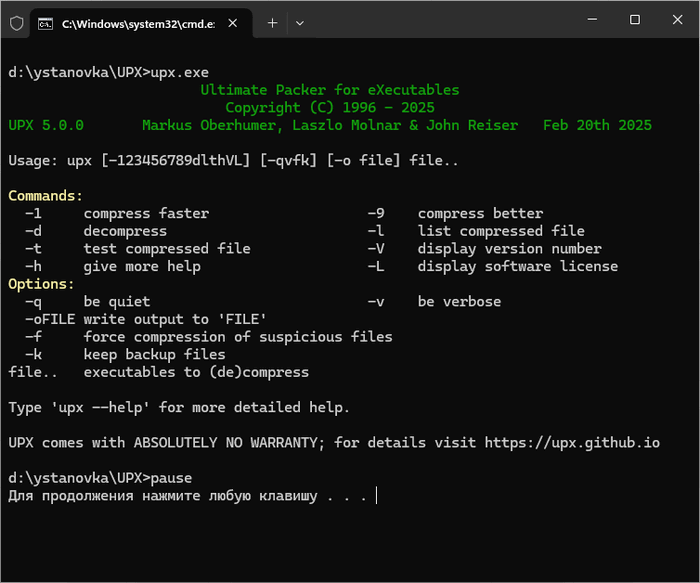
Task: Select the C:\Windows\system32\cmd.exe tab
Action: [141, 24]
